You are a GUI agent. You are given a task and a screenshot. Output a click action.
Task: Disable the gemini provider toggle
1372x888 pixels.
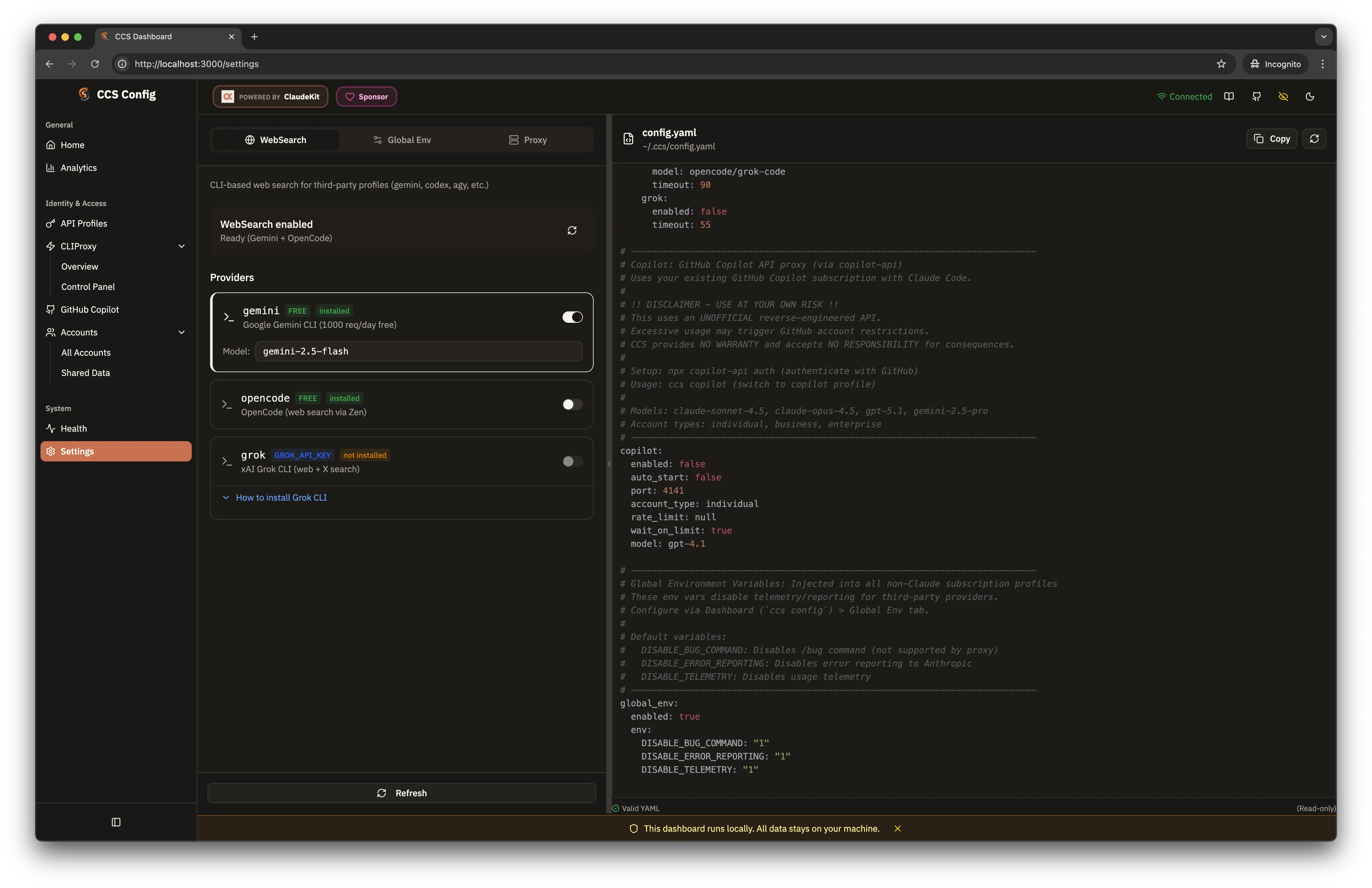tap(571, 316)
